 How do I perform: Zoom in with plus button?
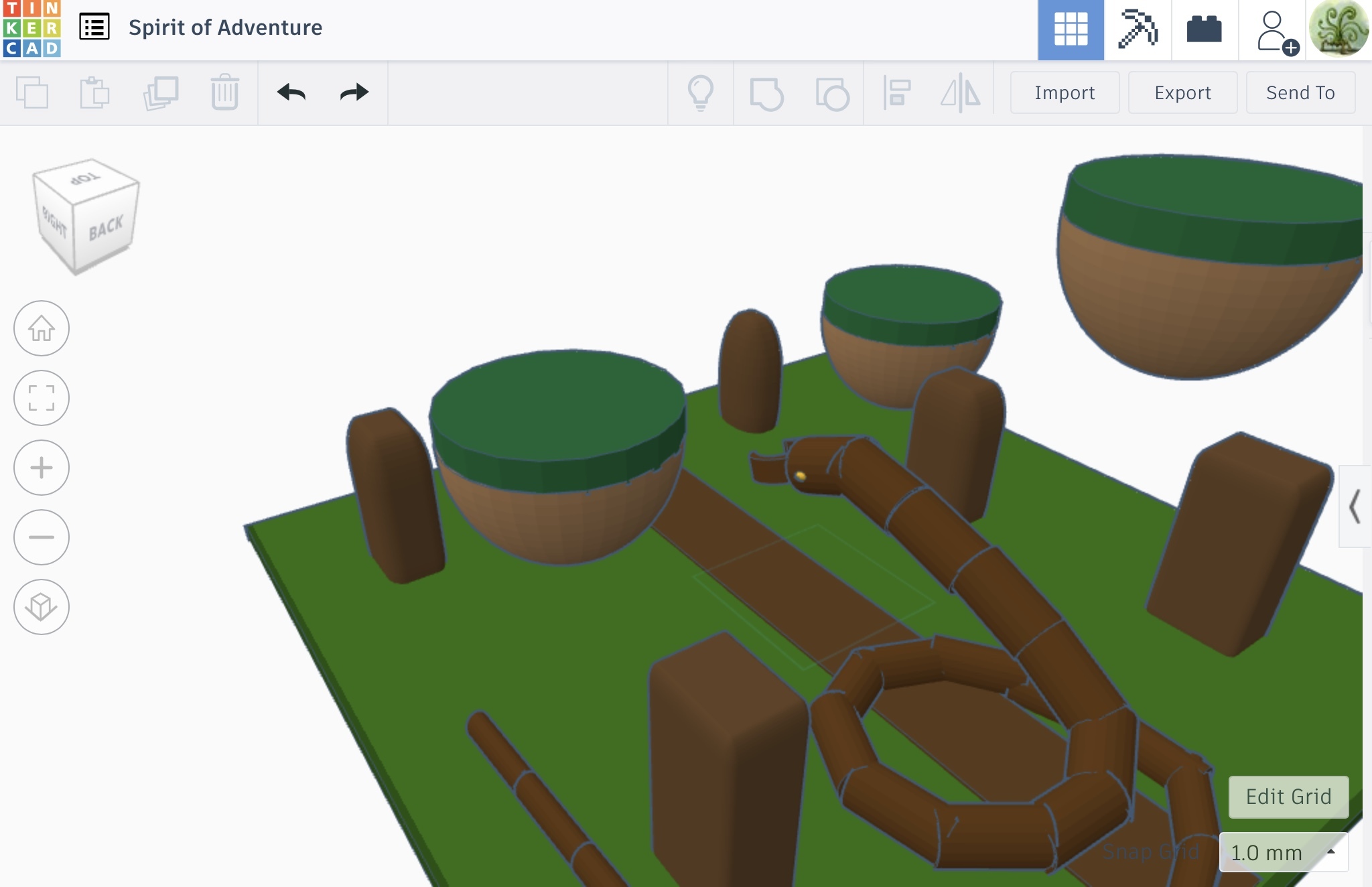point(42,468)
